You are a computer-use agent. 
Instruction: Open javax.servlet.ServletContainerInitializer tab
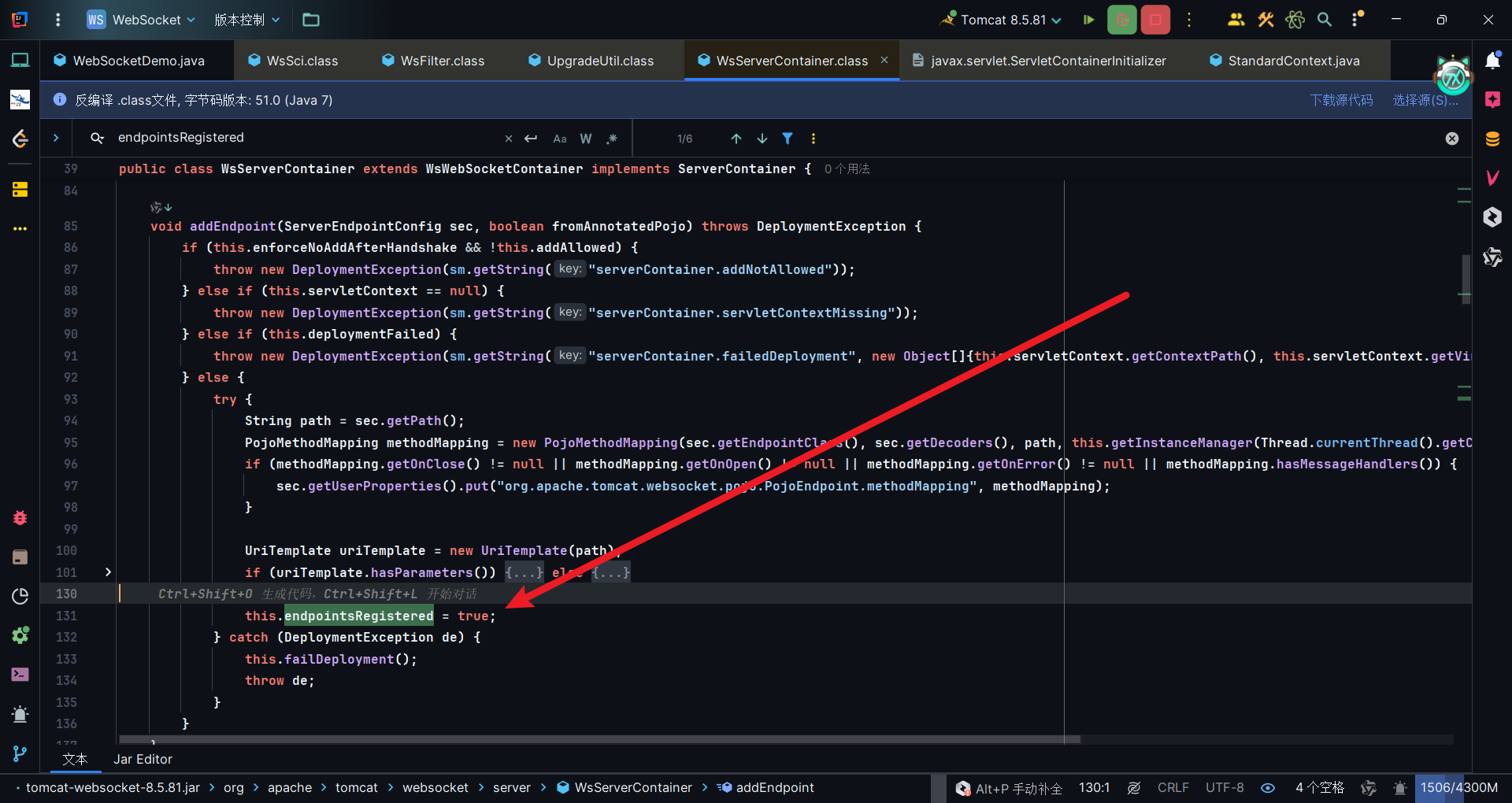coord(1039,61)
